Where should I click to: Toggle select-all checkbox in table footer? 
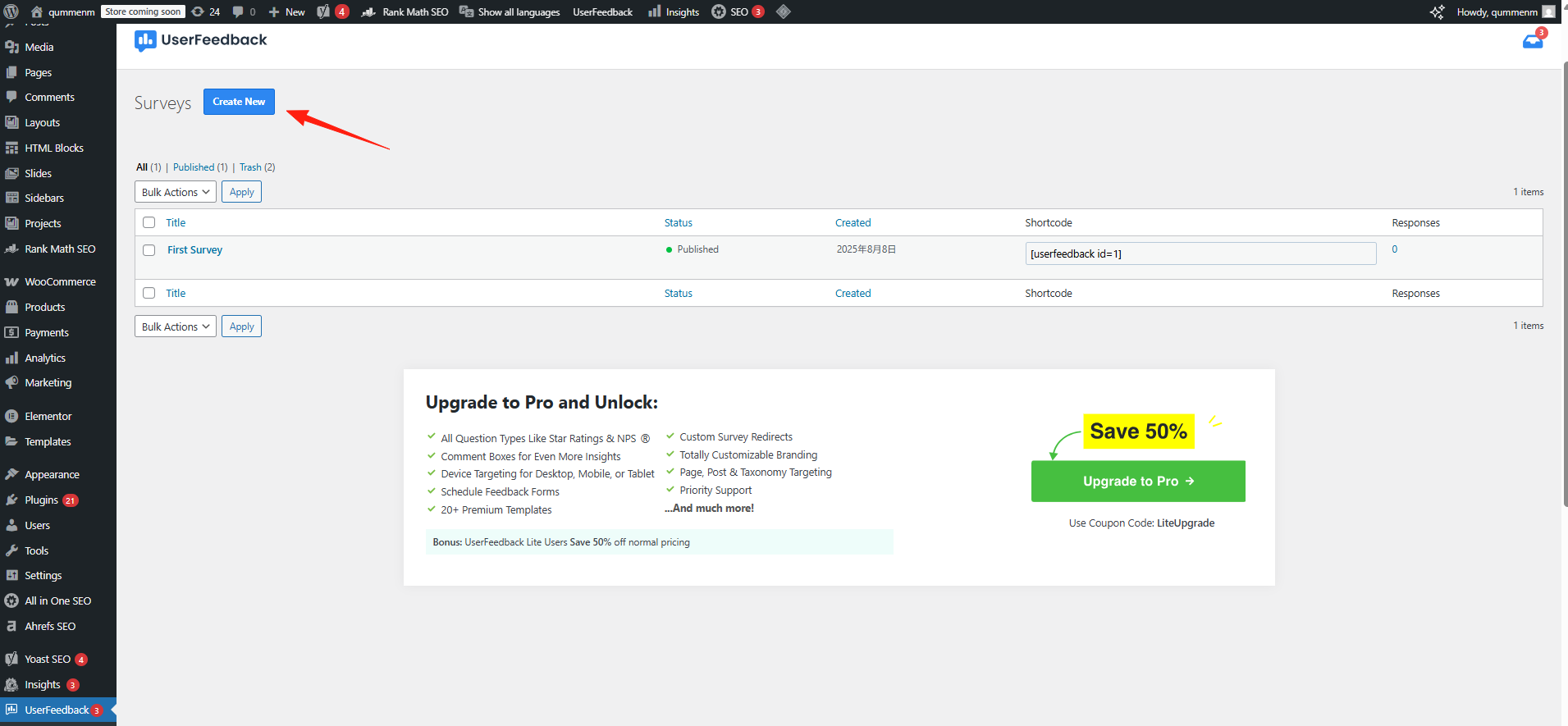[x=149, y=293]
